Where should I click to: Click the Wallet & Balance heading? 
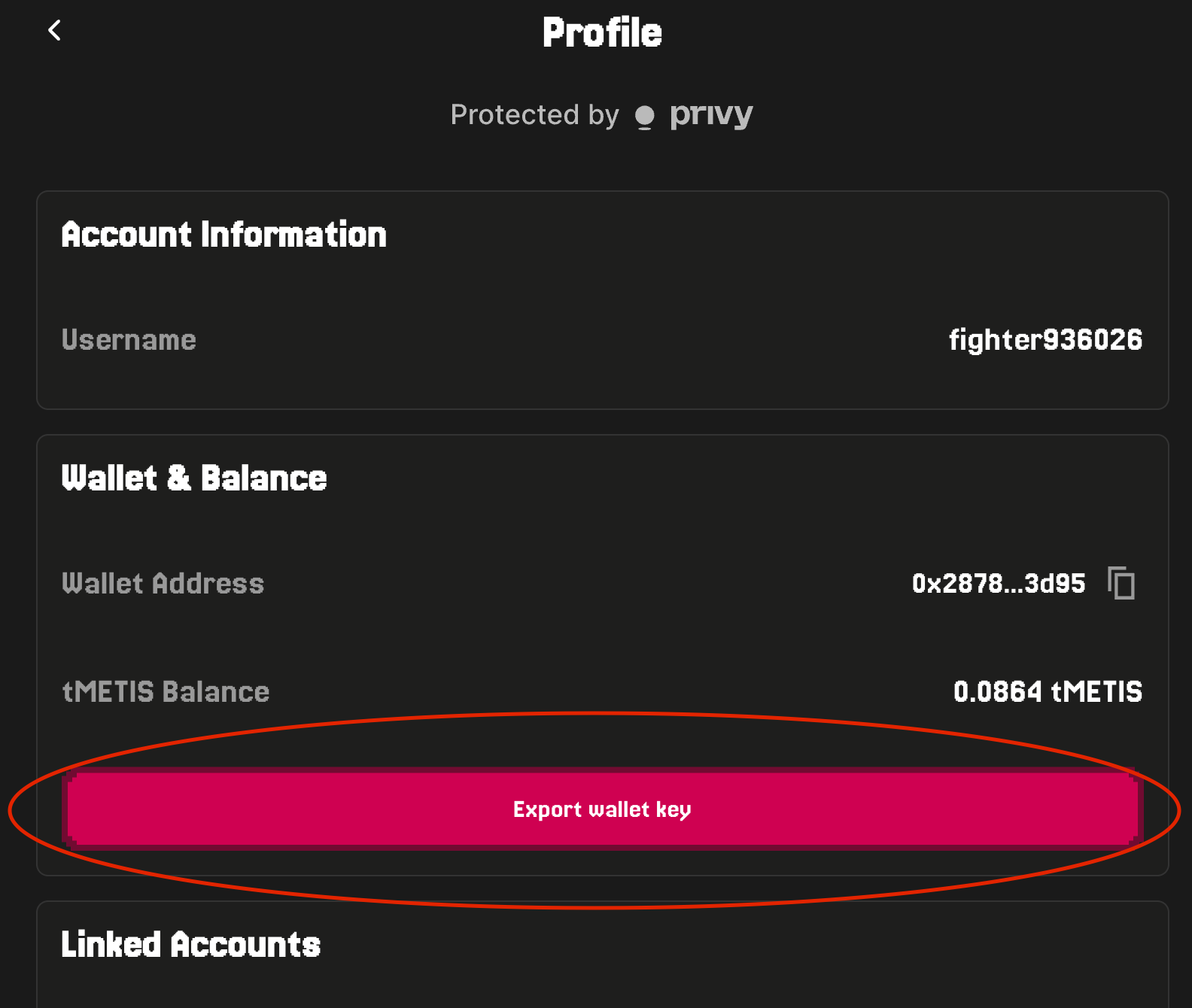tap(194, 478)
